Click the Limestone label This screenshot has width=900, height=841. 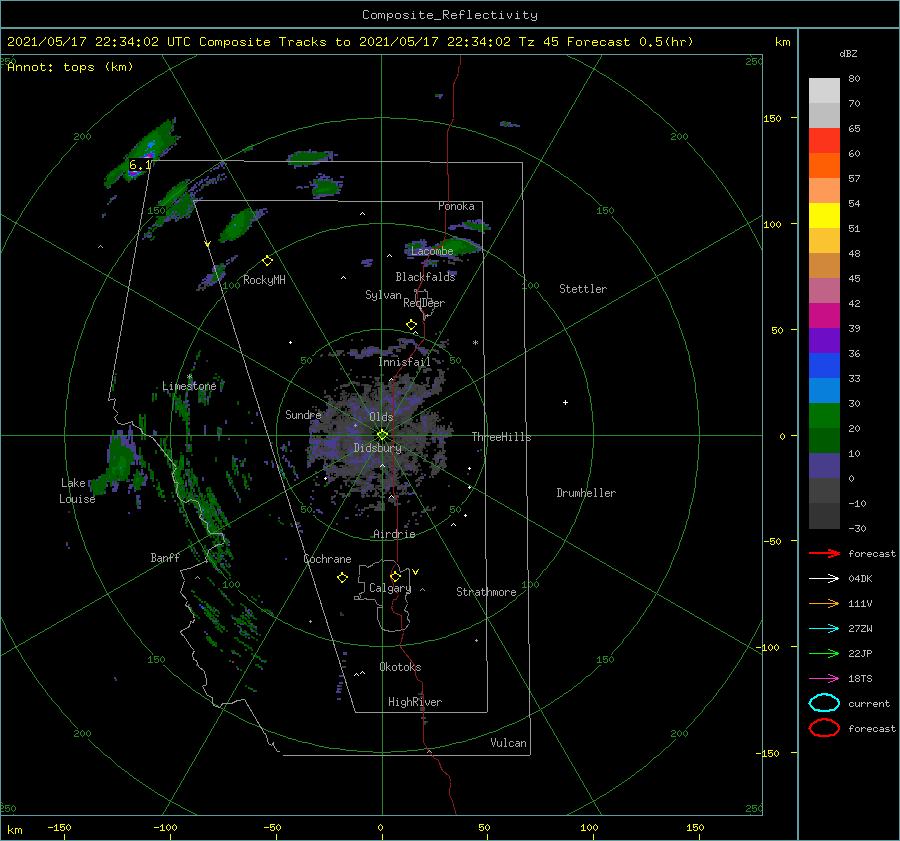tap(189, 386)
